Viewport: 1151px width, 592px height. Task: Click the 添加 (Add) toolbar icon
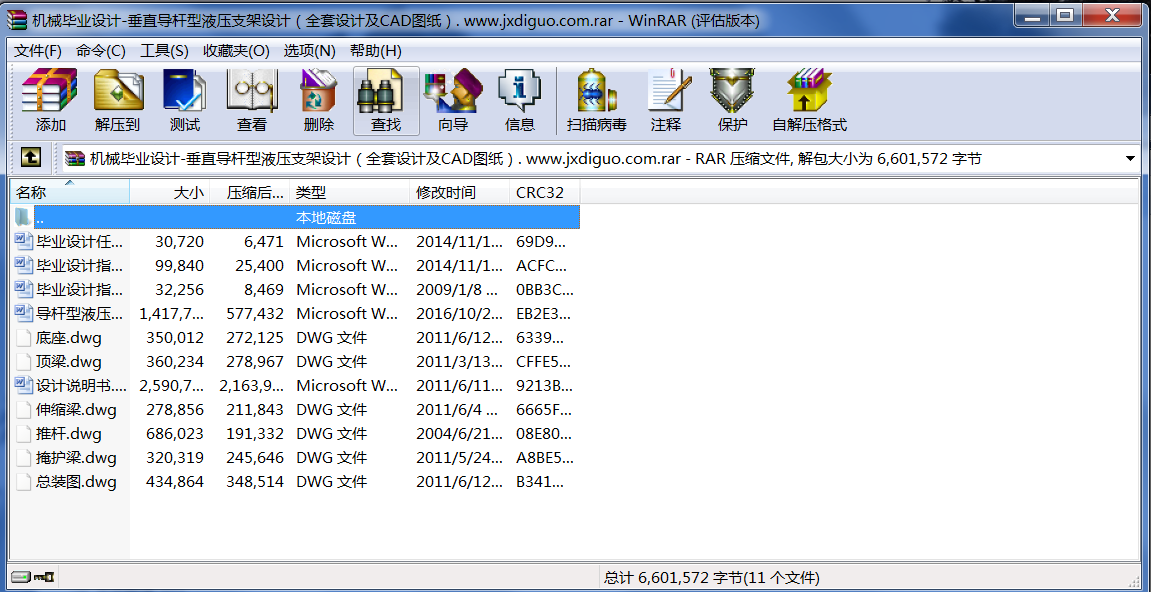[x=51, y=101]
